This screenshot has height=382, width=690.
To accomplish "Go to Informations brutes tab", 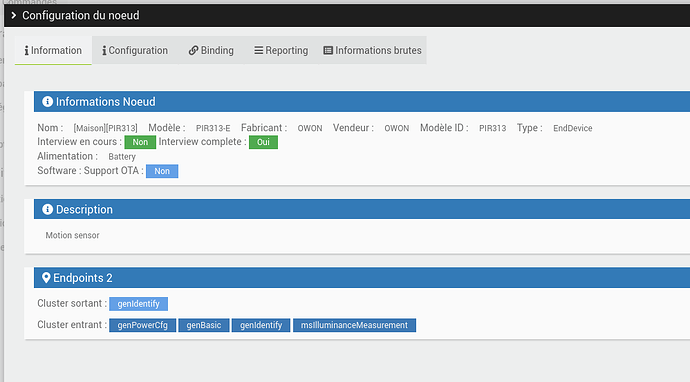I will click(372, 50).
